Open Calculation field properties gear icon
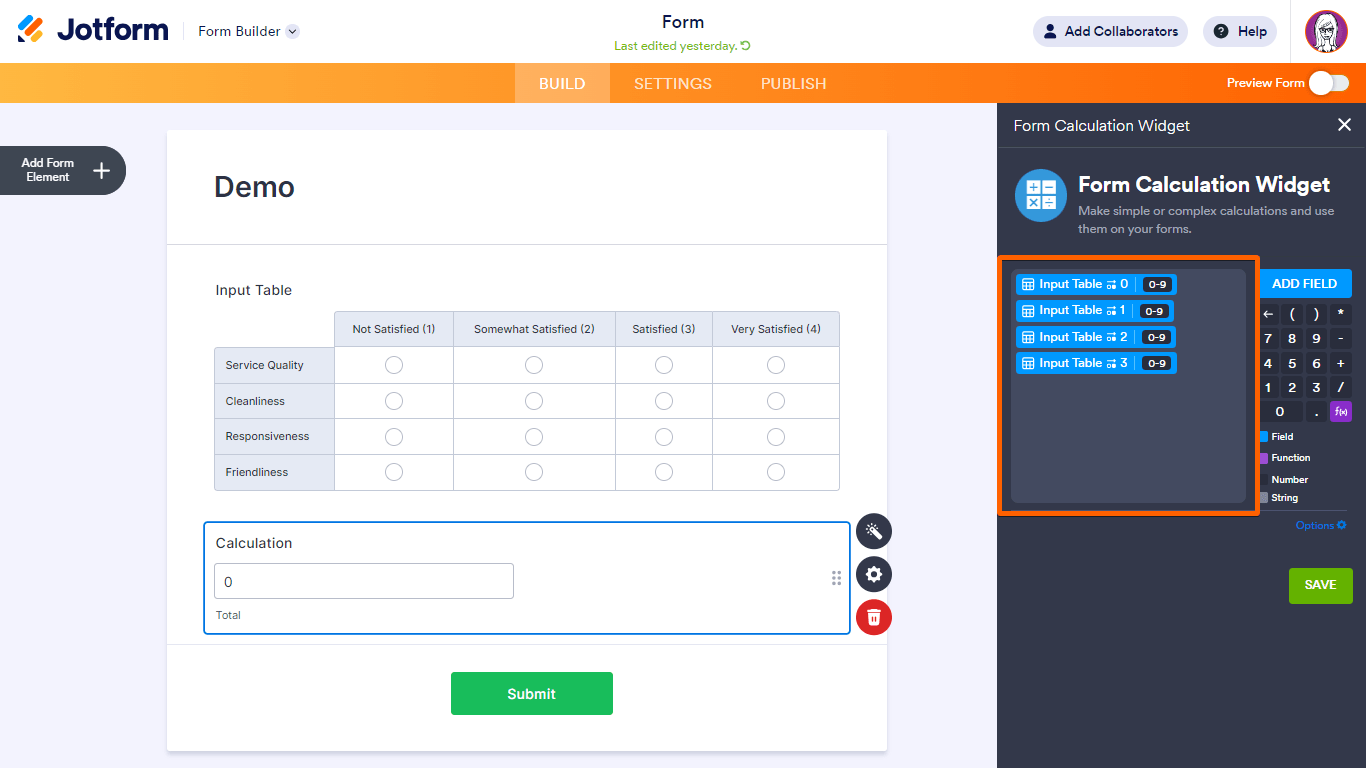 click(x=874, y=574)
